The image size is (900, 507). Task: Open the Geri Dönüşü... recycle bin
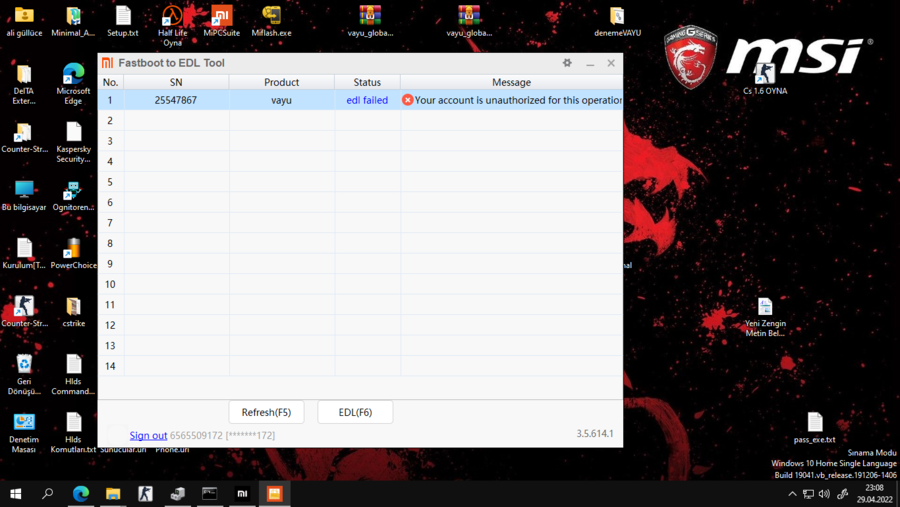click(x=24, y=374)
